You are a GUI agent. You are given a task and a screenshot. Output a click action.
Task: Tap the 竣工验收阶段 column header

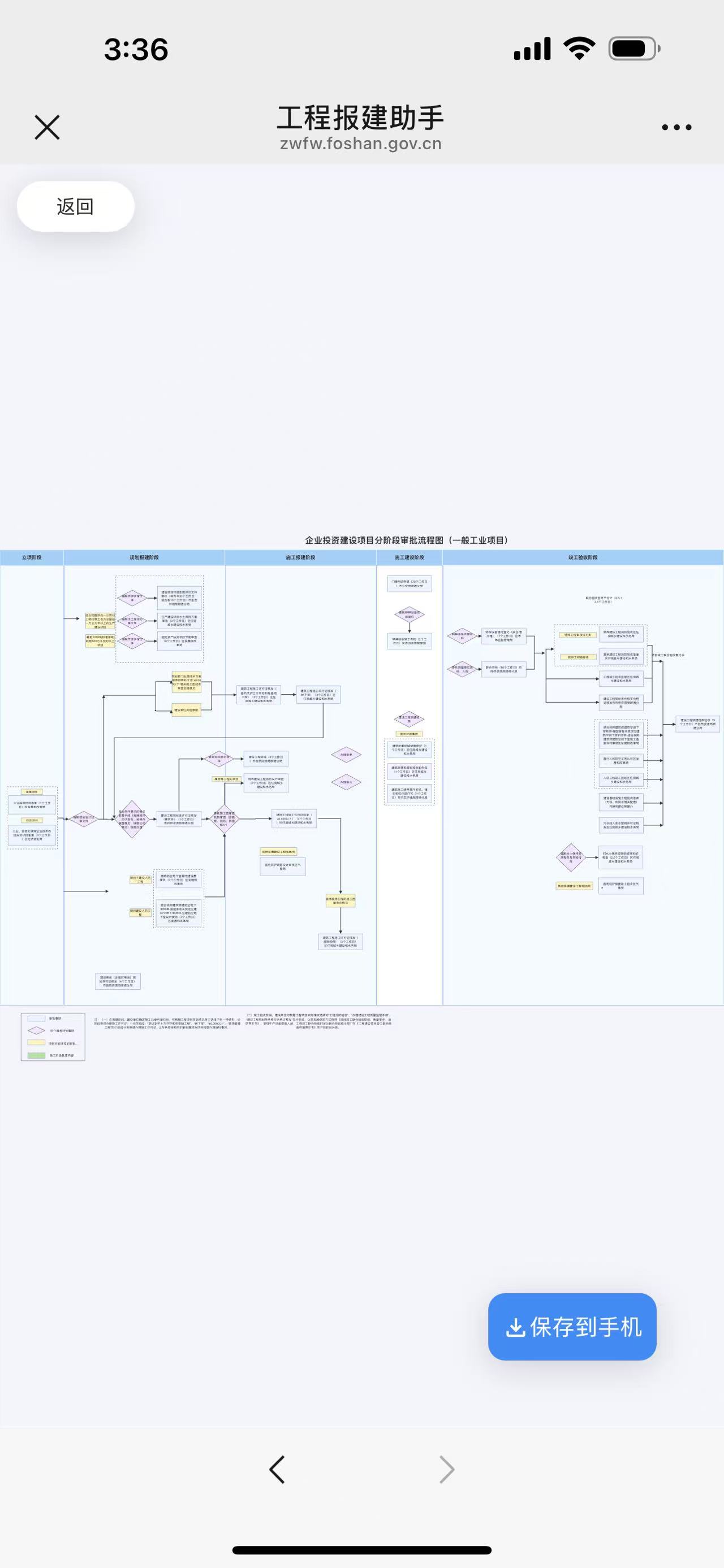pyautogui.click(x=583, y=557)
